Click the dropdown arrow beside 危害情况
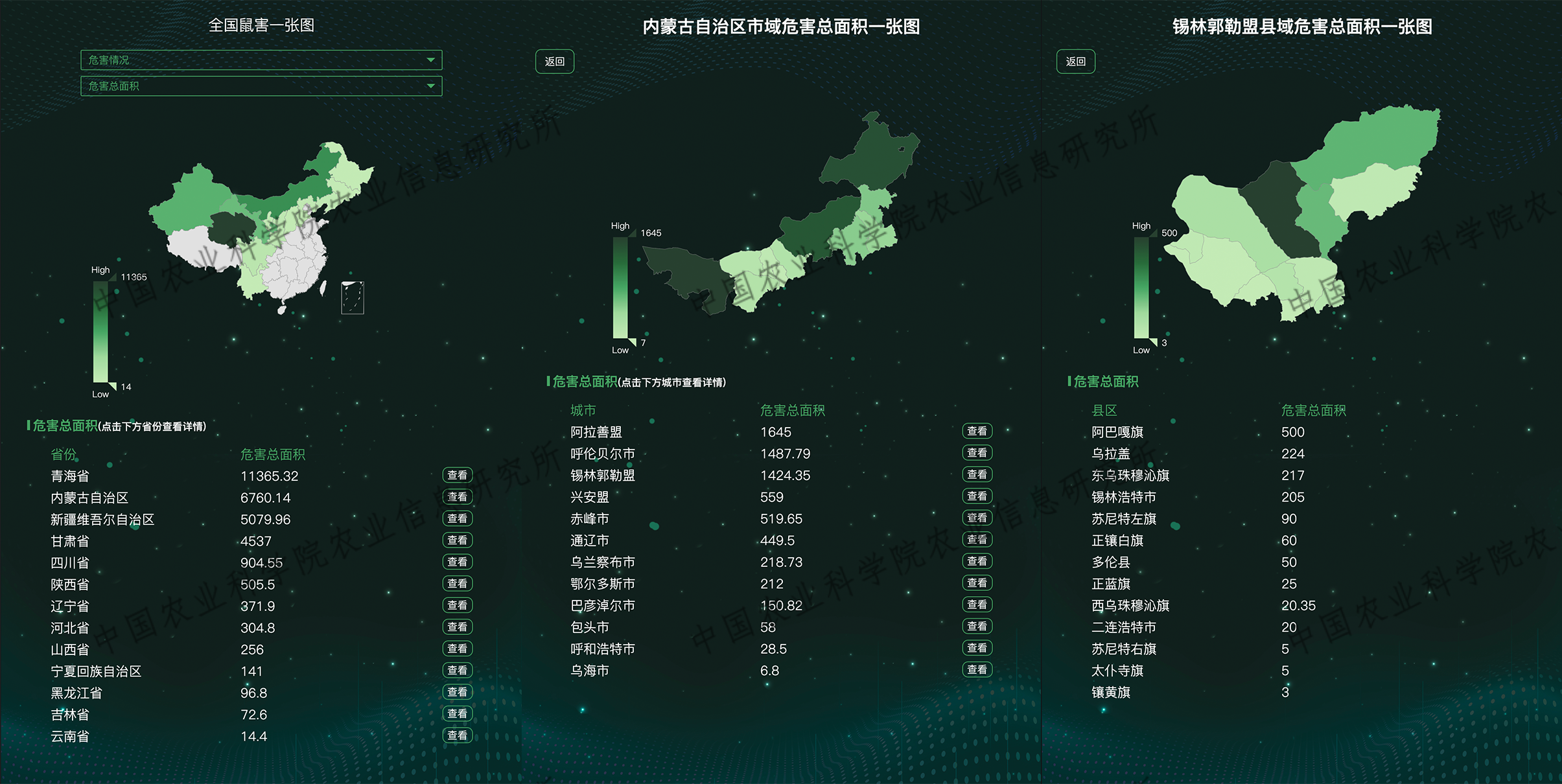Viewport: 1562px width, 784px height. (430, 60)
